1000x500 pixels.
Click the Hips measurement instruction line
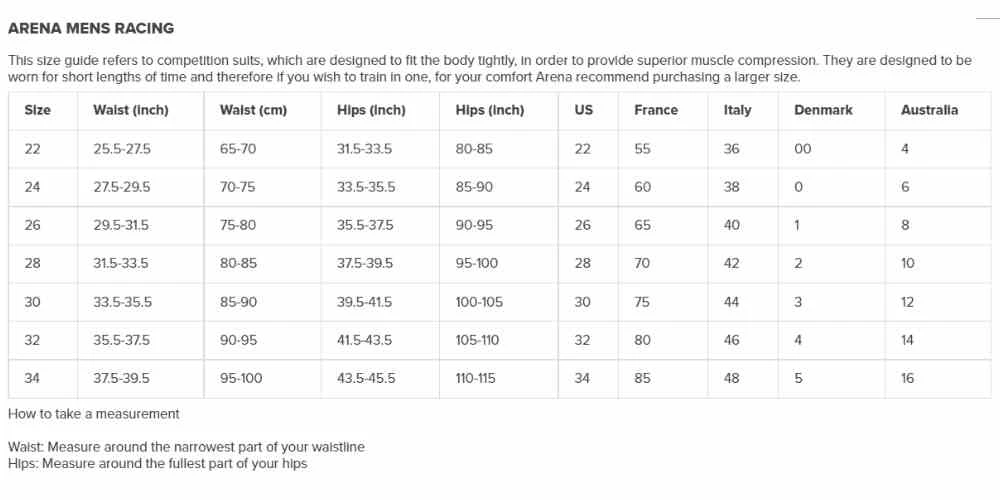click(x=157, y=464)
